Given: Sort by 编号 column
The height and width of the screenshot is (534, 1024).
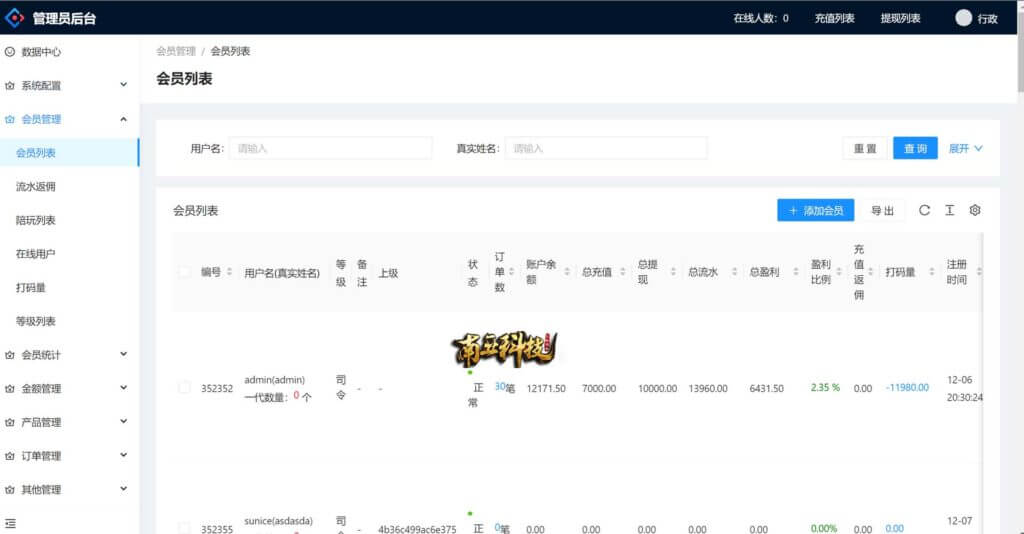Looking at the screenshot, I should pyautogui.click(x=229, y=272).
